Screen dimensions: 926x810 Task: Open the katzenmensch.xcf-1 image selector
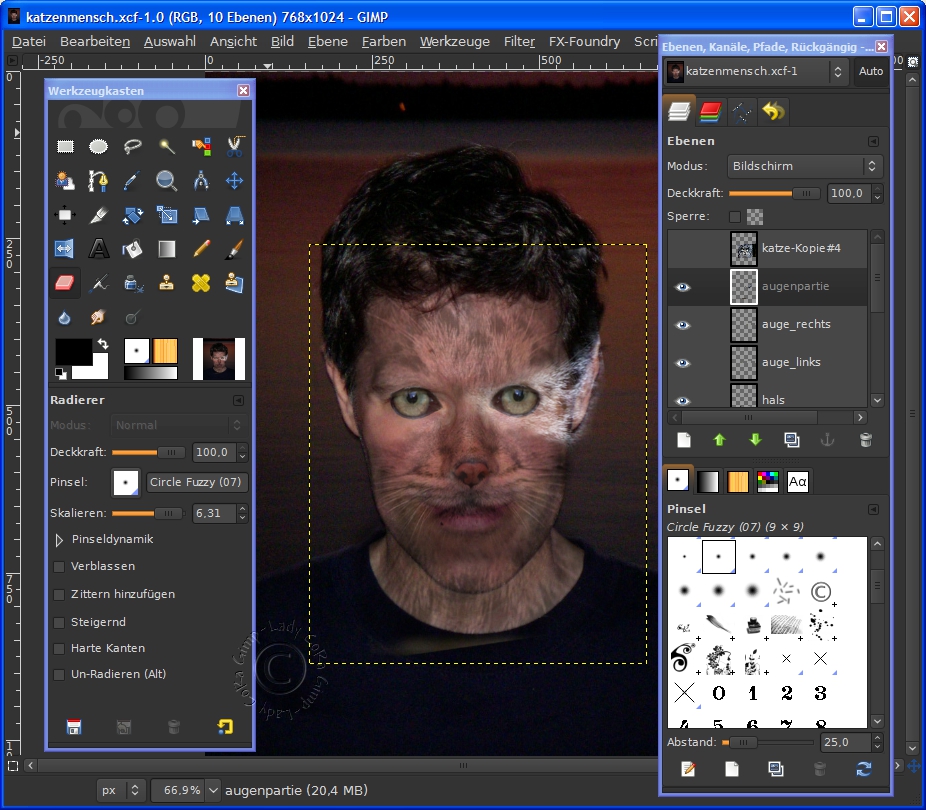point(756,71)
